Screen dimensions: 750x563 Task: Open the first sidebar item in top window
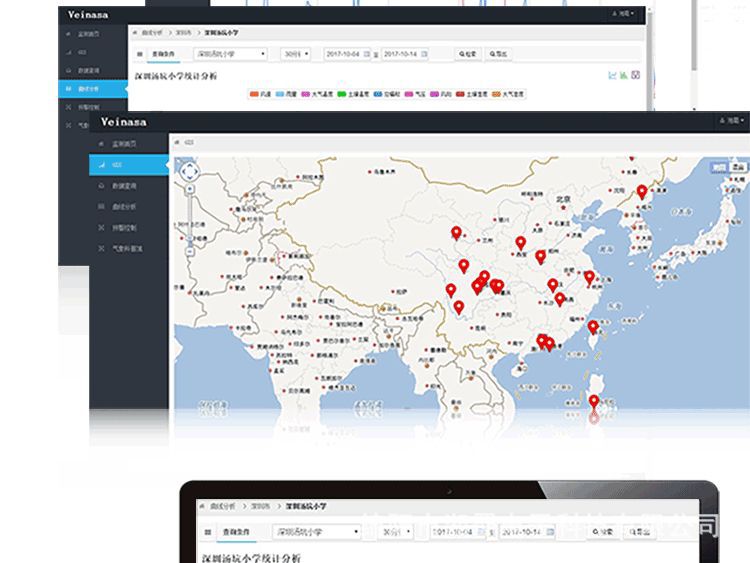(x=93, y=34)
